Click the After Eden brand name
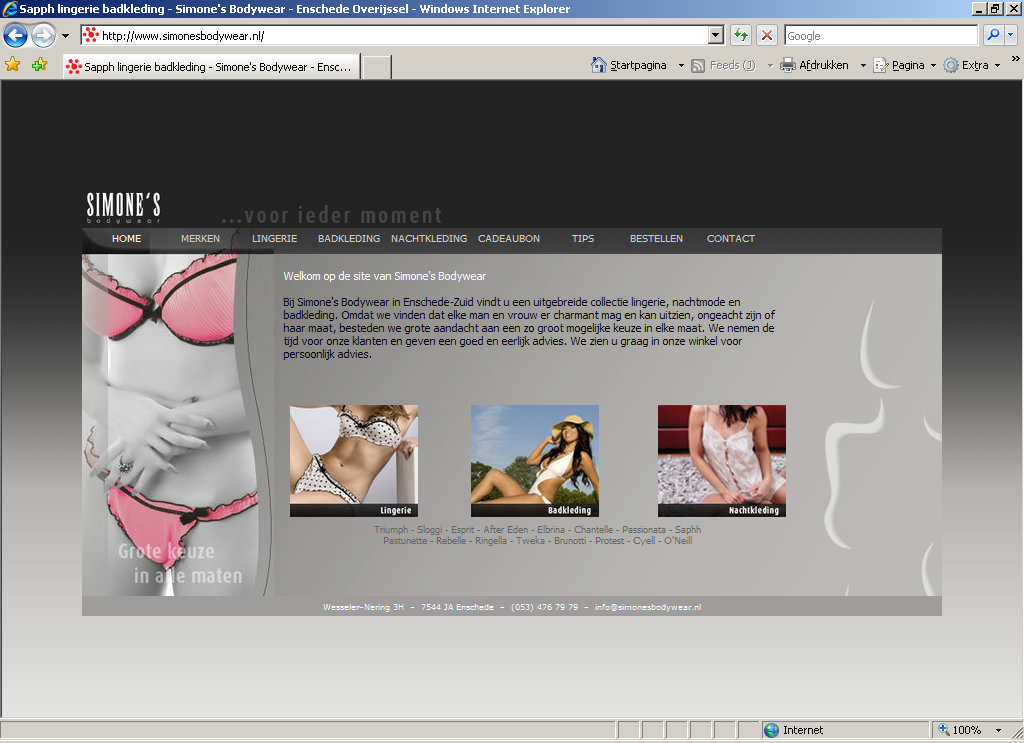 pyautogui.click(x=505, y=530)
